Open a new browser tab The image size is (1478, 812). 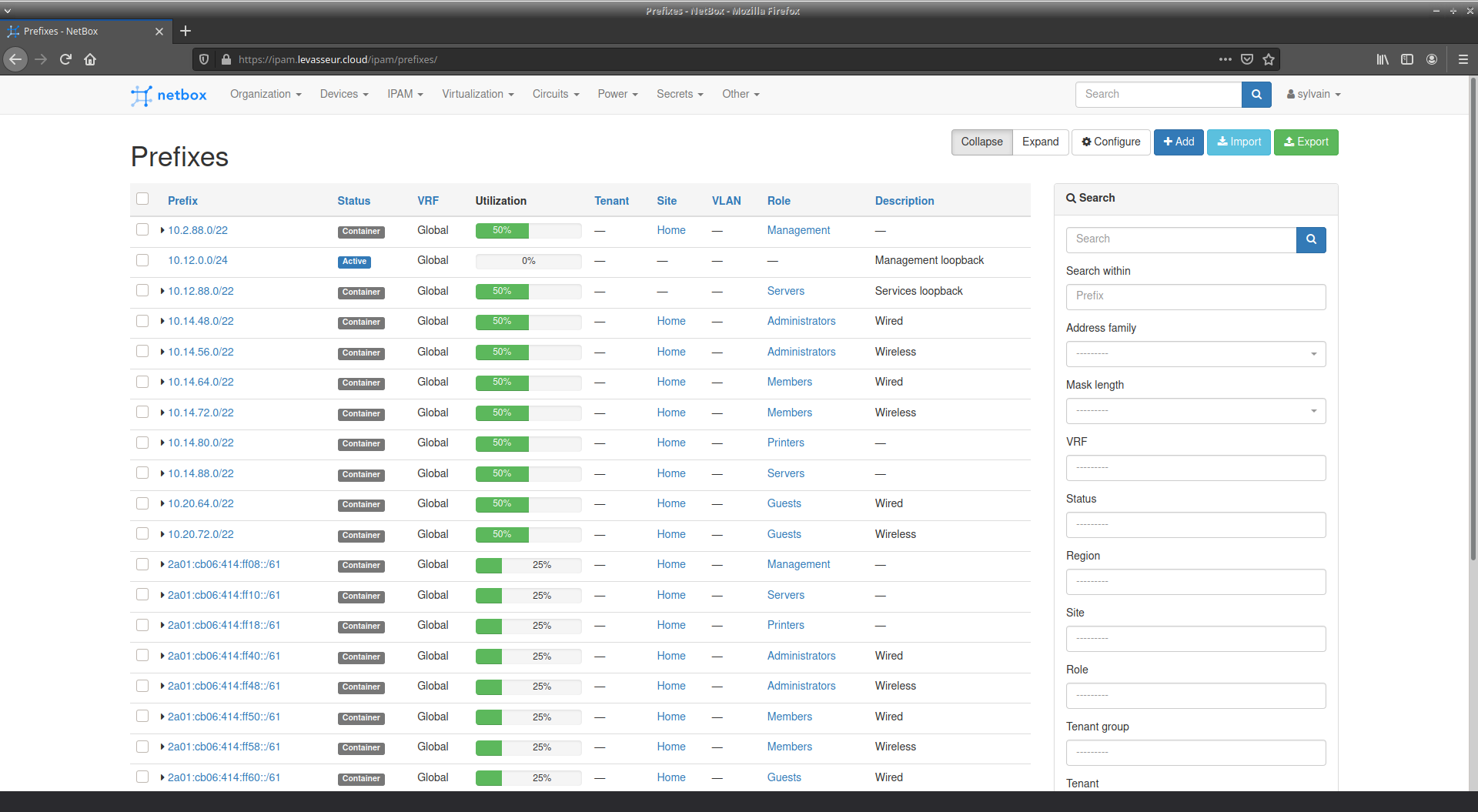point(186,31)
